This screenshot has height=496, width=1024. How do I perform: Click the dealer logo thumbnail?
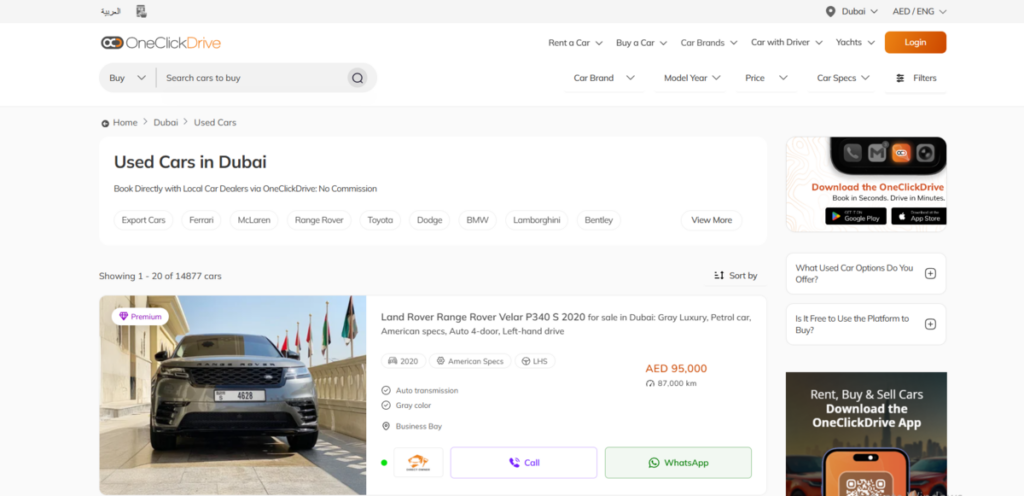tap(418, 463)
